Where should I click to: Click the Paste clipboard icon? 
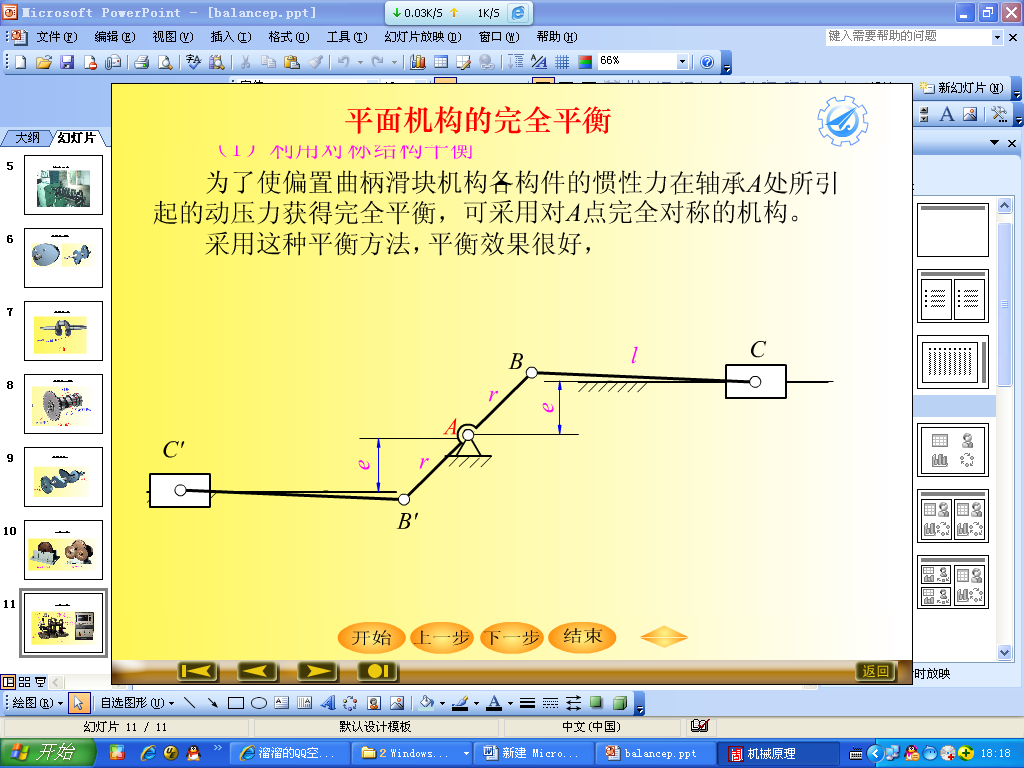click(x=291, y=62)
